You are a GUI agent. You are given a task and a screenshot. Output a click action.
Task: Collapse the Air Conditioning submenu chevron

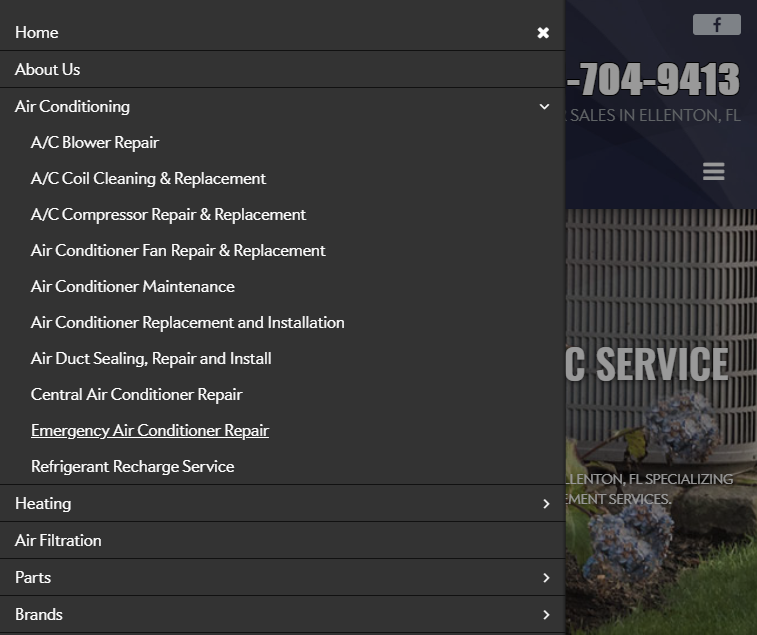click(544, 106)
